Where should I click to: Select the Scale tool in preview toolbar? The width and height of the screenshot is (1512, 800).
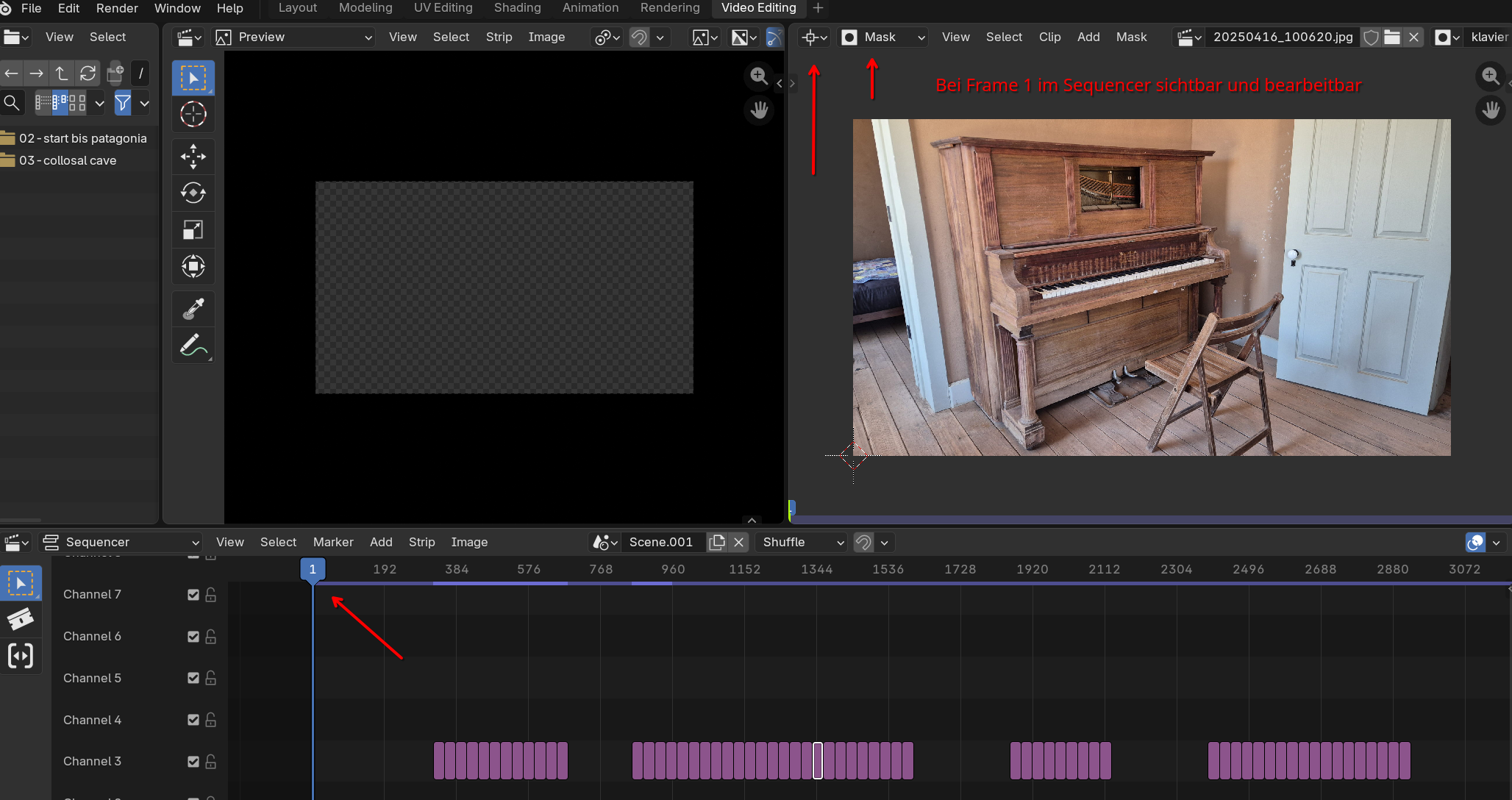point(193,230)
